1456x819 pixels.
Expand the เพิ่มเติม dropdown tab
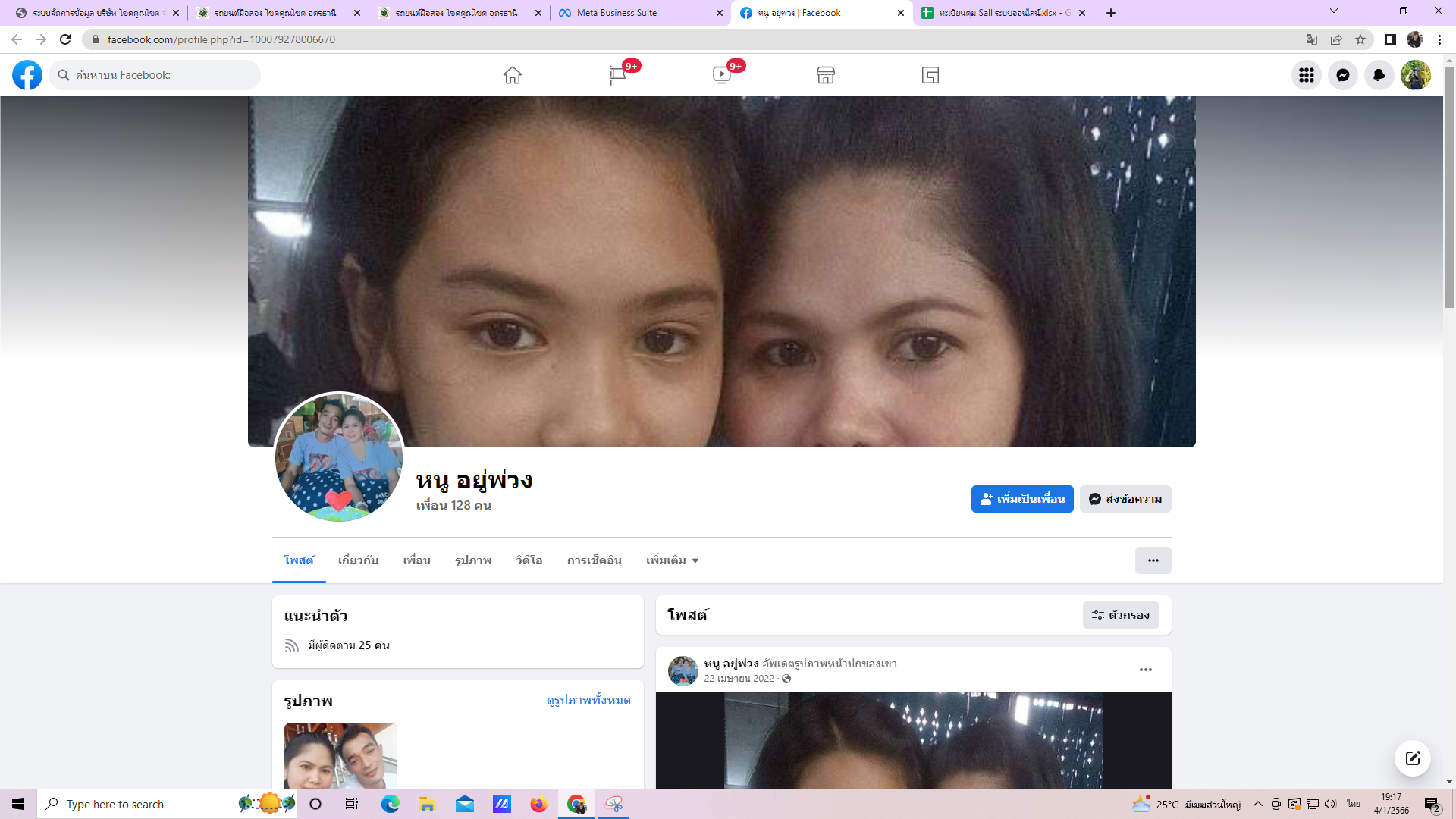[x=672, y=560]
